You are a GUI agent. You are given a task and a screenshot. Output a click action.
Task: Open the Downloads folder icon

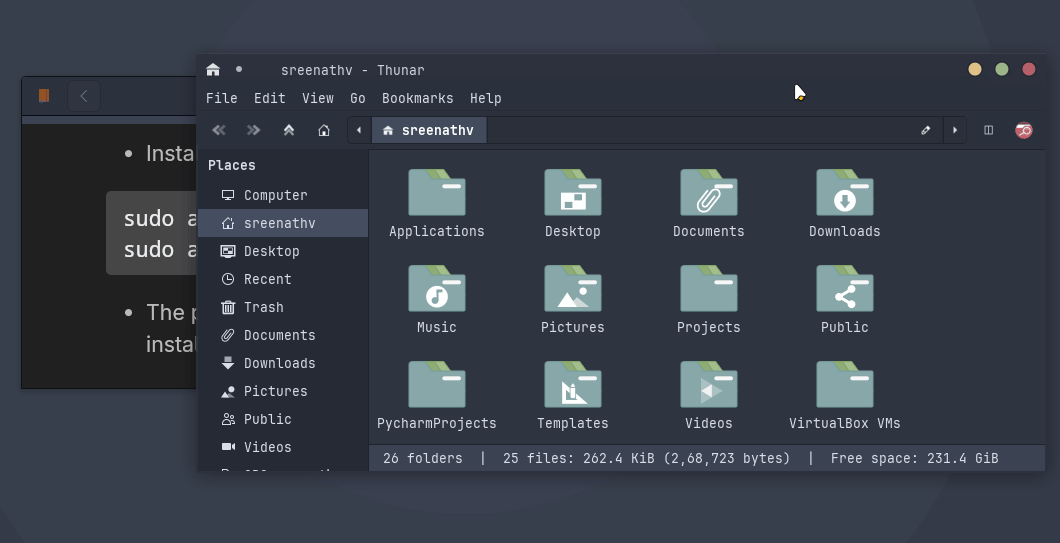pyautogui.click(x=844, y=193)
